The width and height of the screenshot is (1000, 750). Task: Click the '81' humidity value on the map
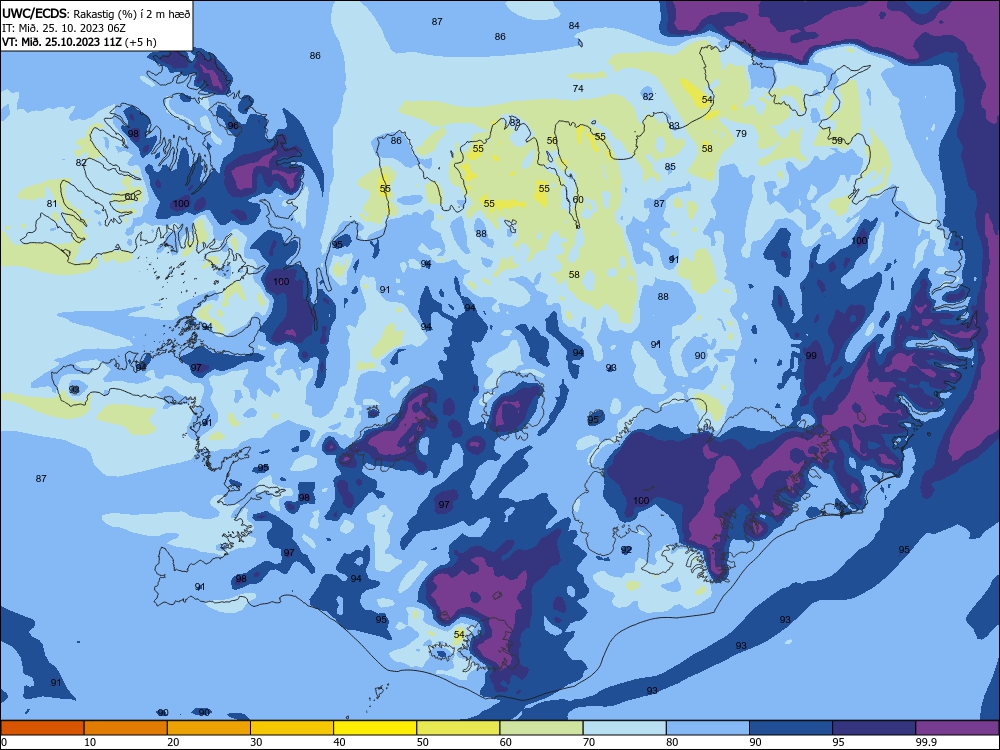coord(52,204)
